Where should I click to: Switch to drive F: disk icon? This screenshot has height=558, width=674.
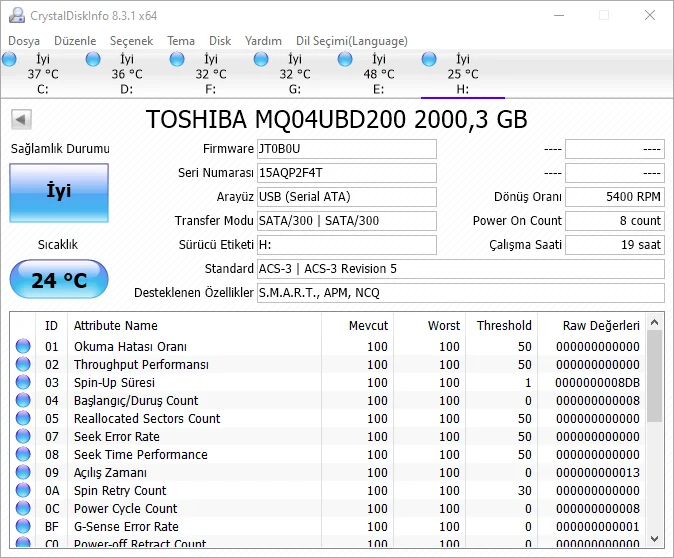178,60
